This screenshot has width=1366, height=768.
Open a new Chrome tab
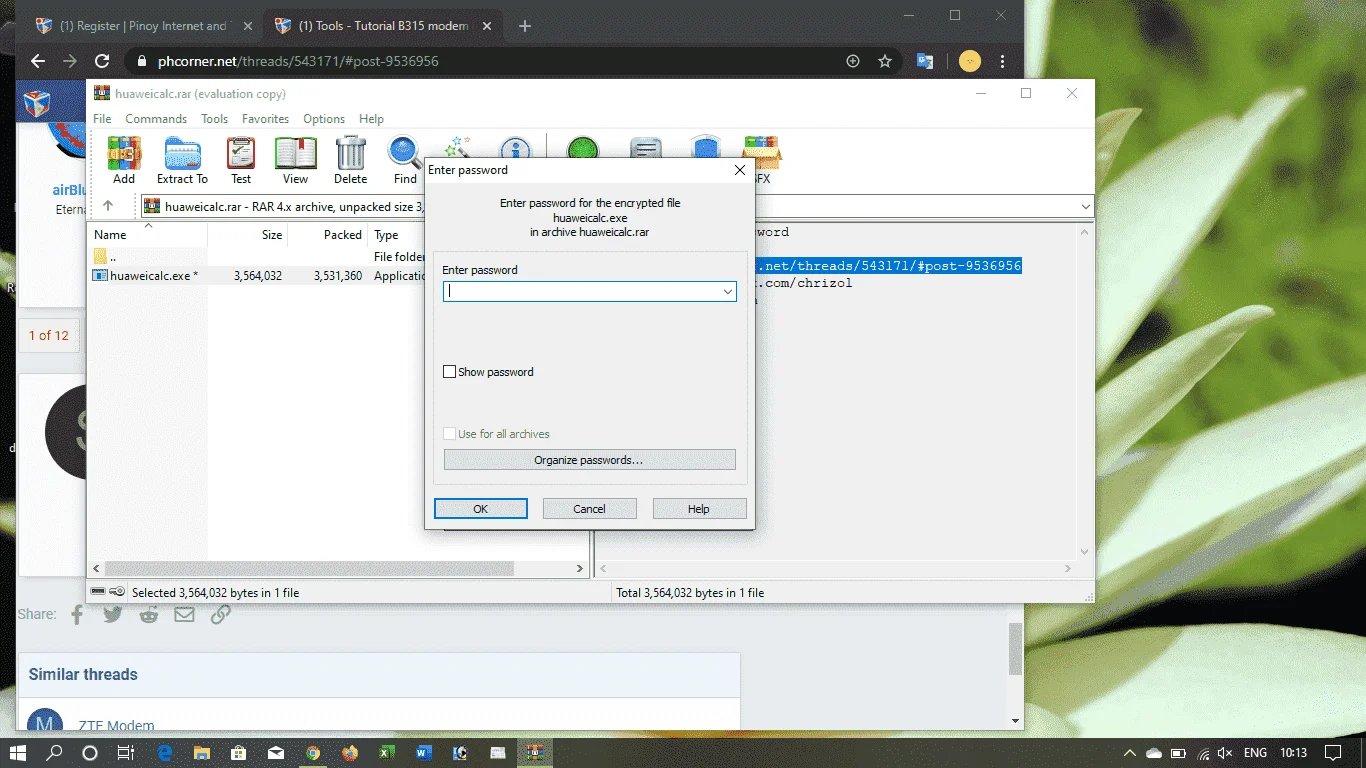click(x=525, y=26)
